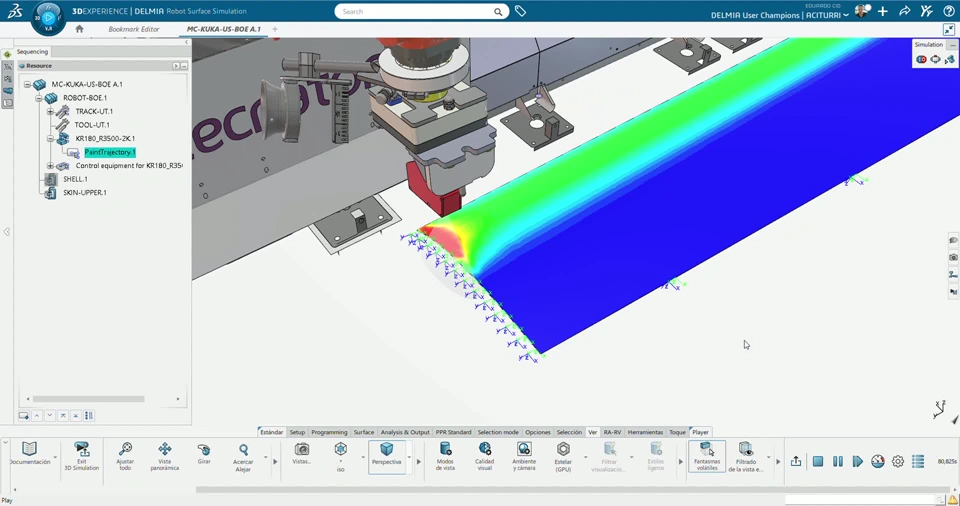Screen dimensions: 960x506
Task: Toggle Fantasmas volátiles
Action: (x=707, y=456)
